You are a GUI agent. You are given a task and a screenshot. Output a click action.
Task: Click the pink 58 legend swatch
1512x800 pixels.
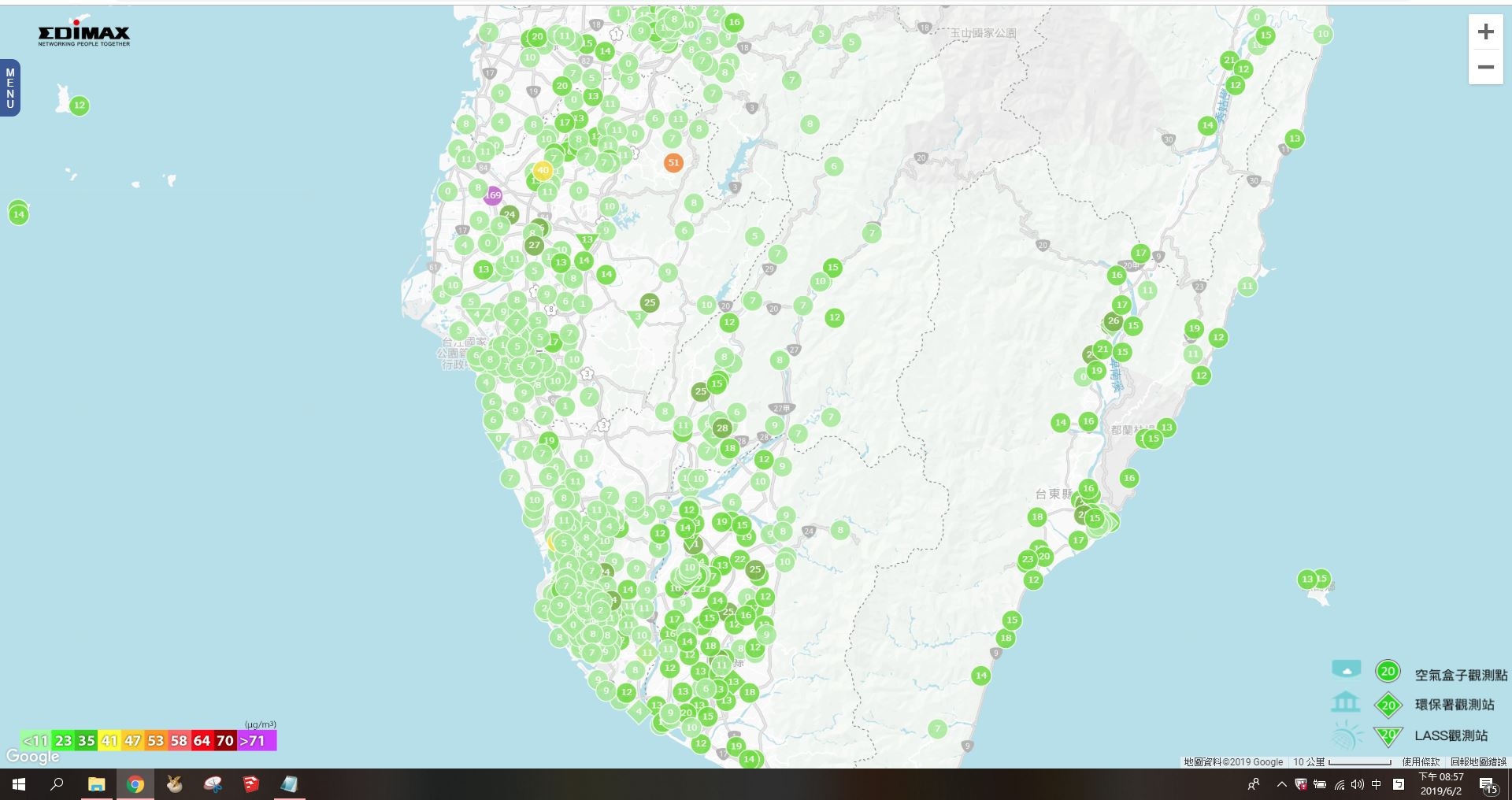tap(179, 741)
